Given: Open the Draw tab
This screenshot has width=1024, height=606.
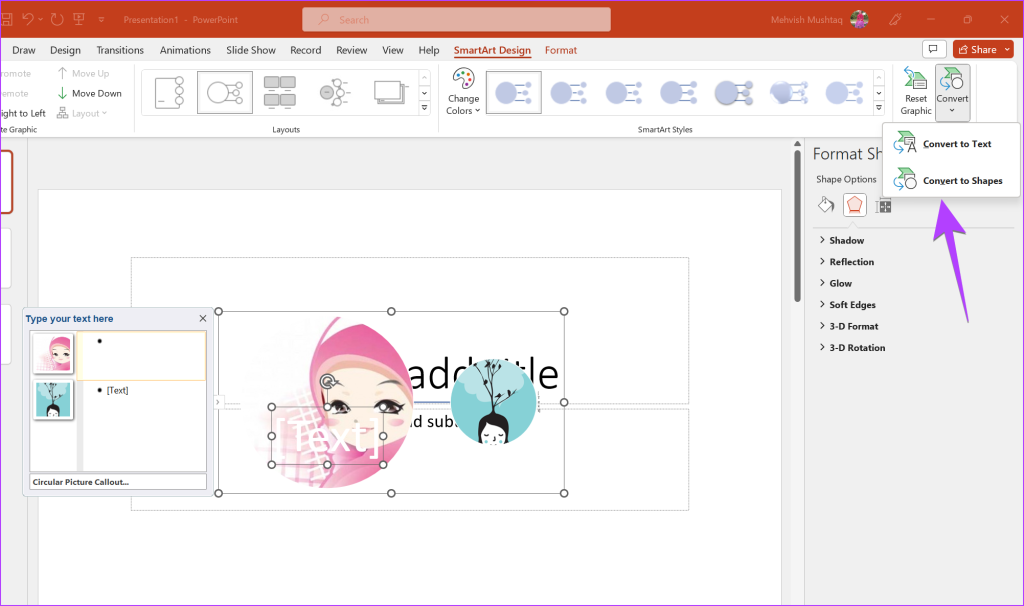Looking at the screenshot, I should click(24, 50).
